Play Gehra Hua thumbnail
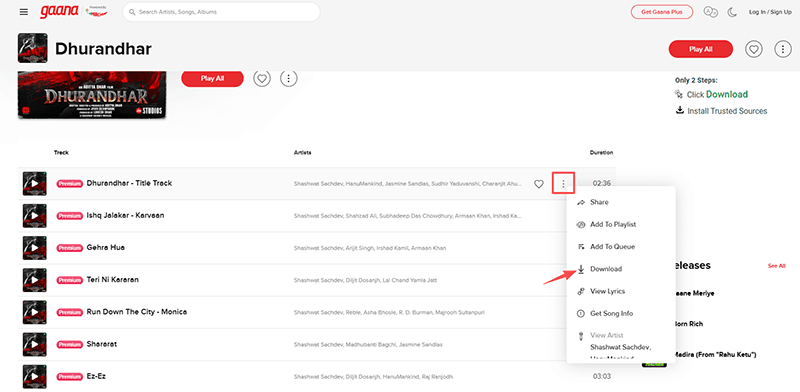The height and width of the screenshot is (392, 800). 35,248
